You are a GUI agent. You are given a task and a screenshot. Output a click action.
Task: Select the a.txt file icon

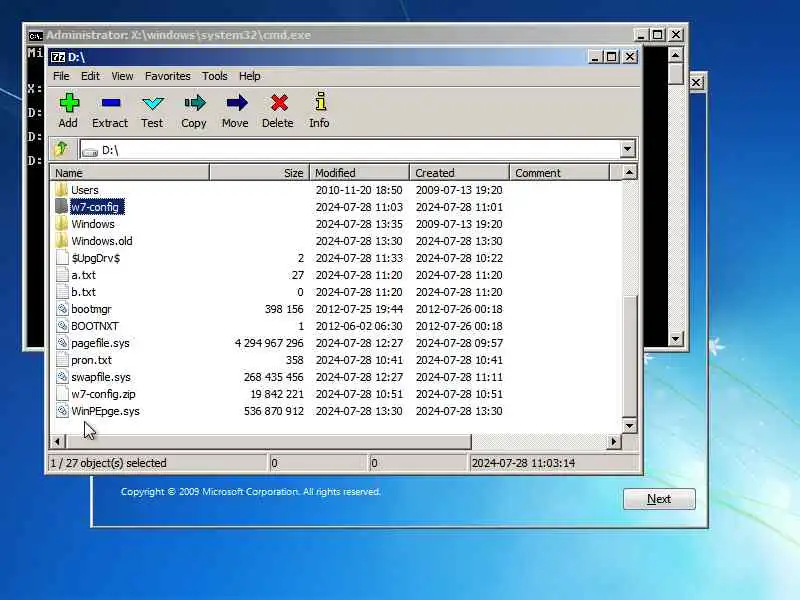62,274
